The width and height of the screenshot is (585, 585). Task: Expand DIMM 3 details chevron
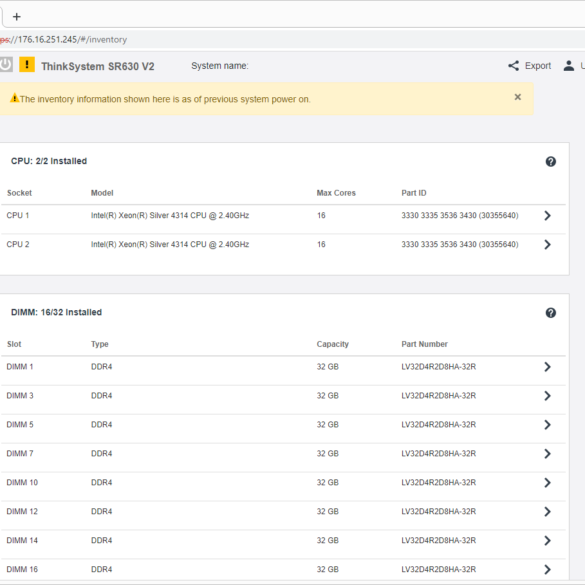547,396
